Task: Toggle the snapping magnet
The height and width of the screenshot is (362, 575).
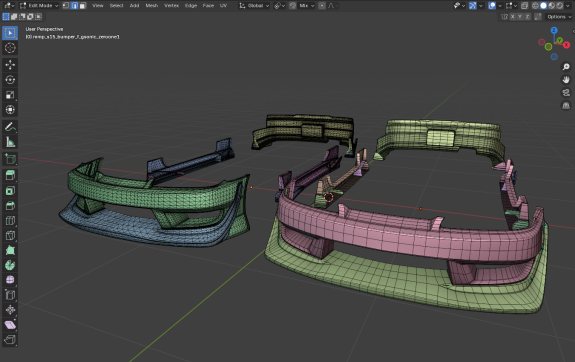Action: [x=292, y=6]
